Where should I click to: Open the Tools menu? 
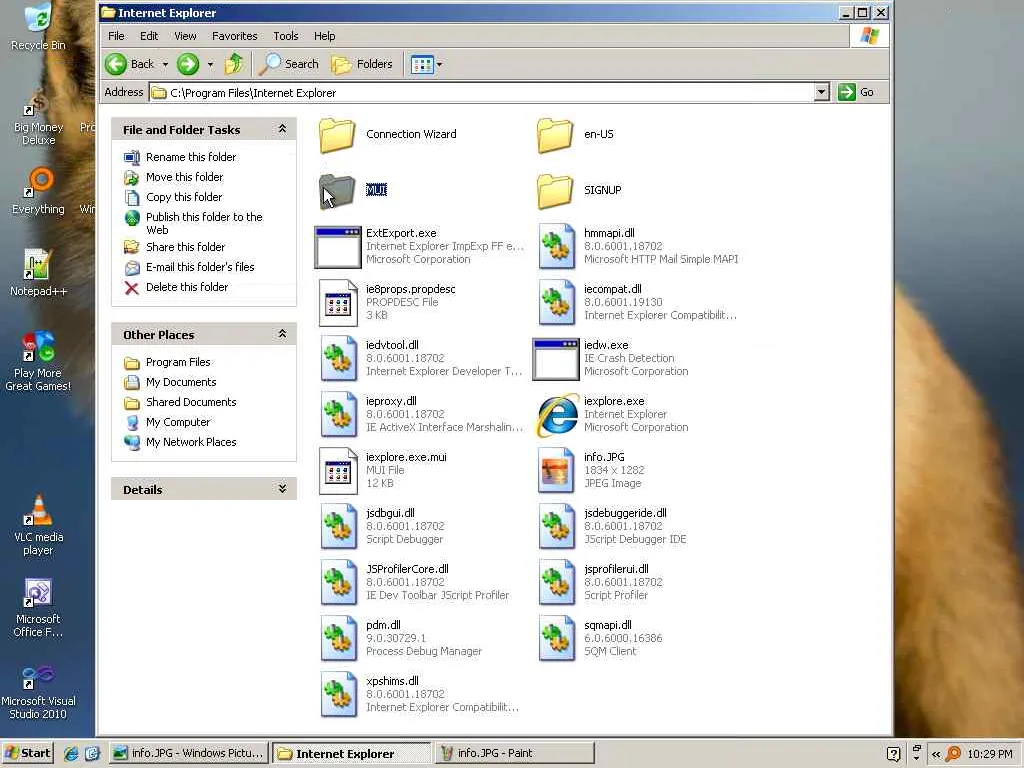285,36
